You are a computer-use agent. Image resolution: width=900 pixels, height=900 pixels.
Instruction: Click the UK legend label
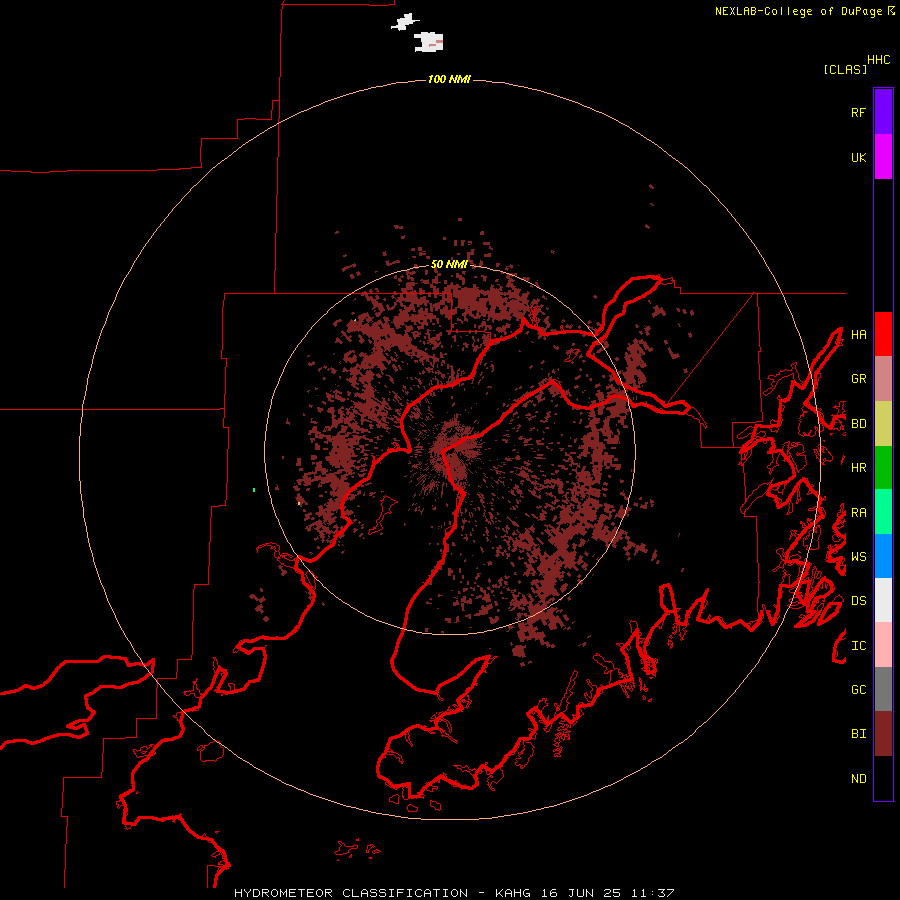pyautogui.click(x=858, y=157)
